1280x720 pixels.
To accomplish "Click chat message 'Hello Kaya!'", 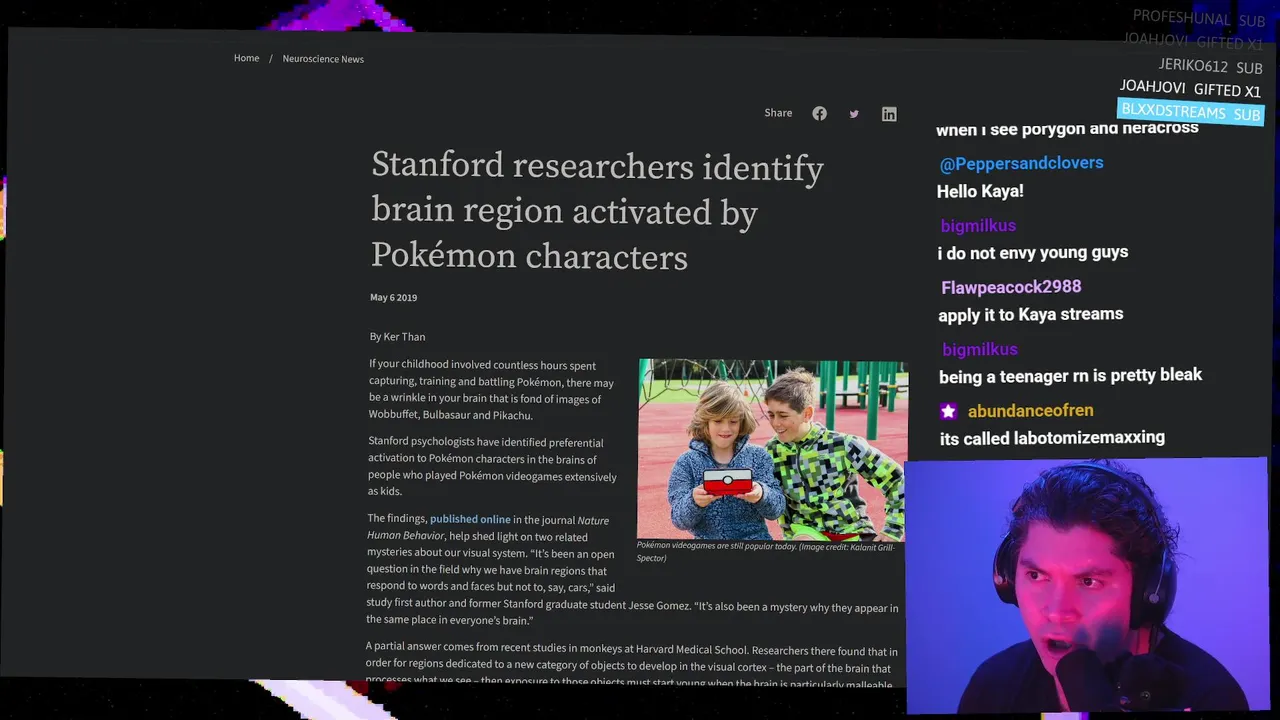I will click(980, 191).
